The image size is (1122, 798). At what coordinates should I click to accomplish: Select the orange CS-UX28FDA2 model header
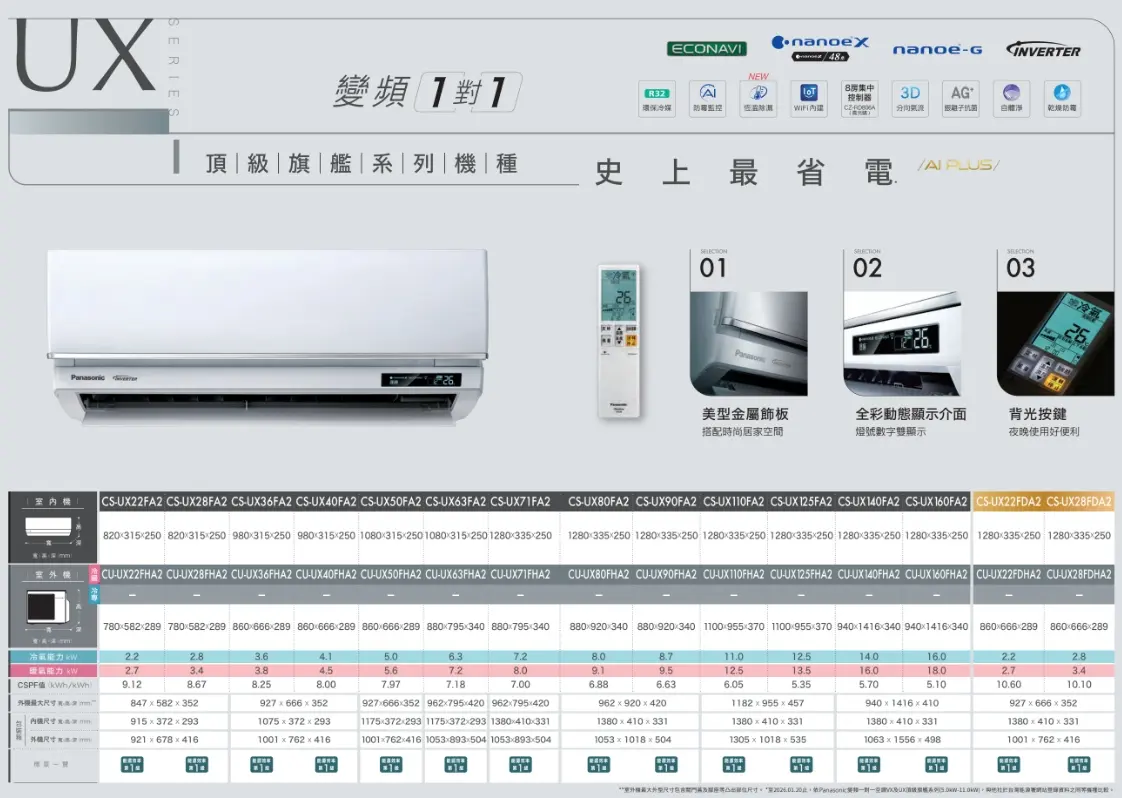[x=1080, y=500]
